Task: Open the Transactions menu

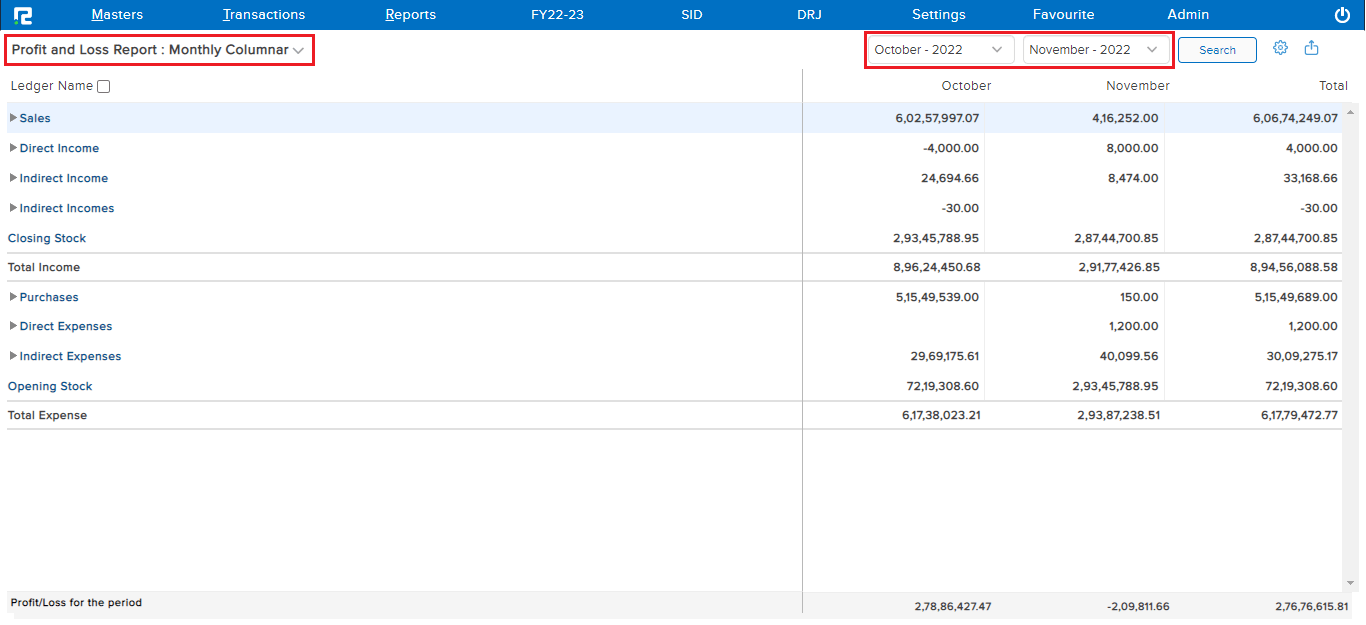Action: 264,15
